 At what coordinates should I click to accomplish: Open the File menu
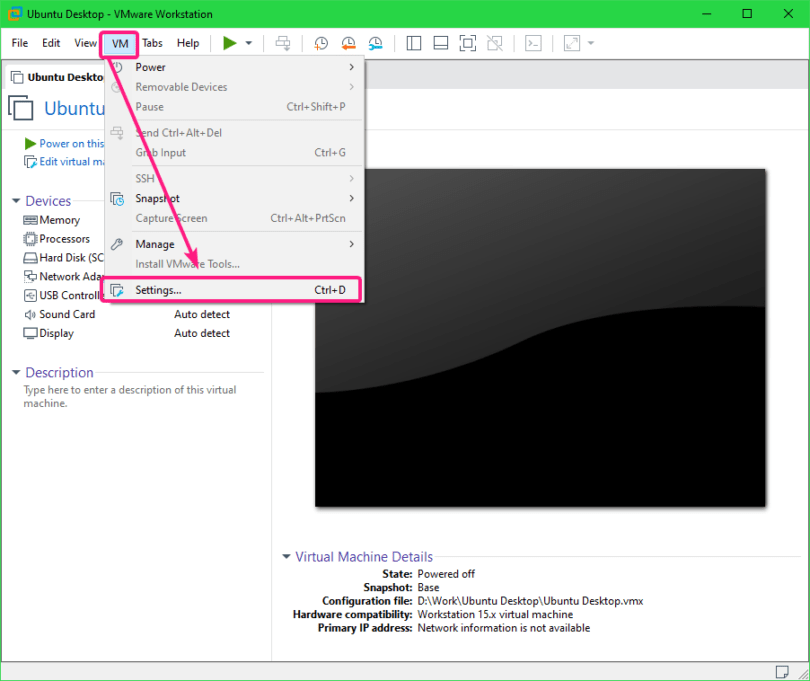(x=20, y=43)
